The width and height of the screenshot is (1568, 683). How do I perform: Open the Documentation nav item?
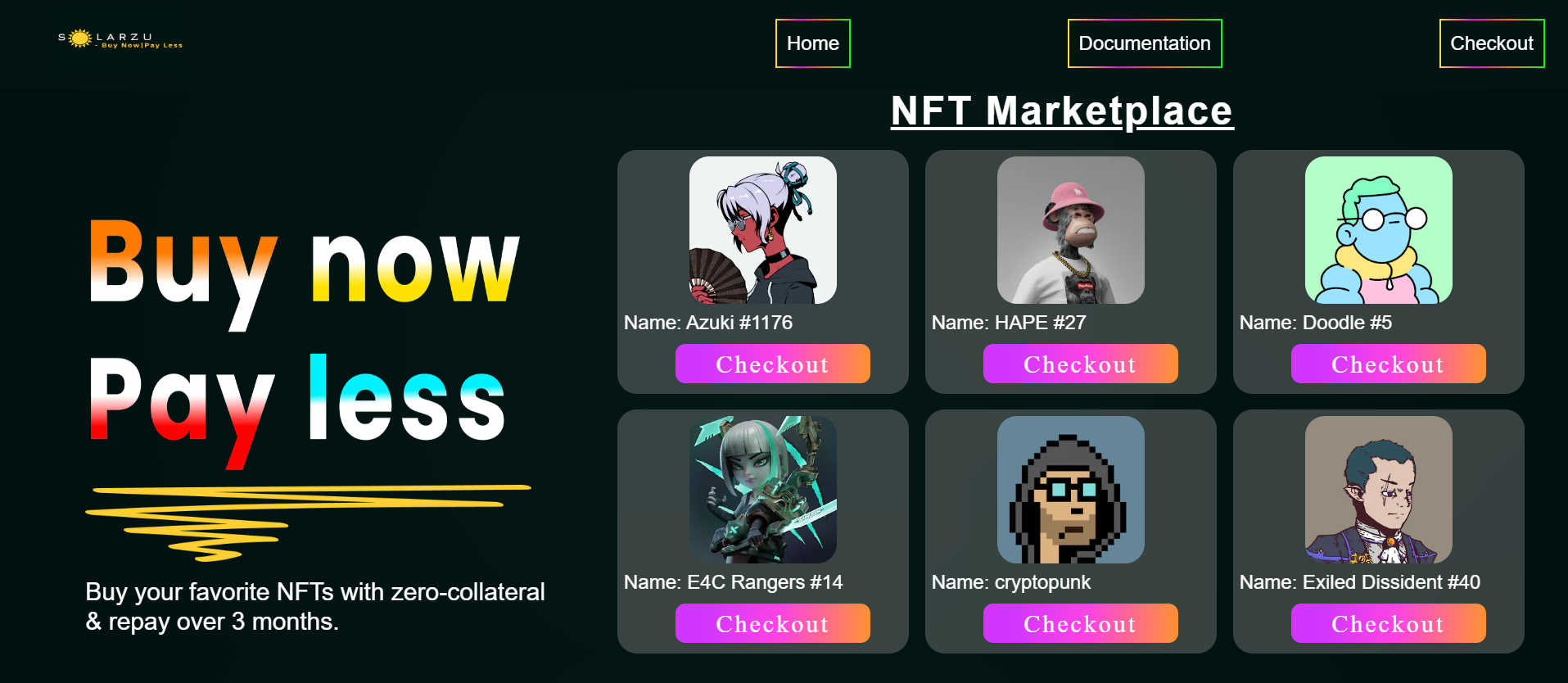click(x=1145, y=43)
